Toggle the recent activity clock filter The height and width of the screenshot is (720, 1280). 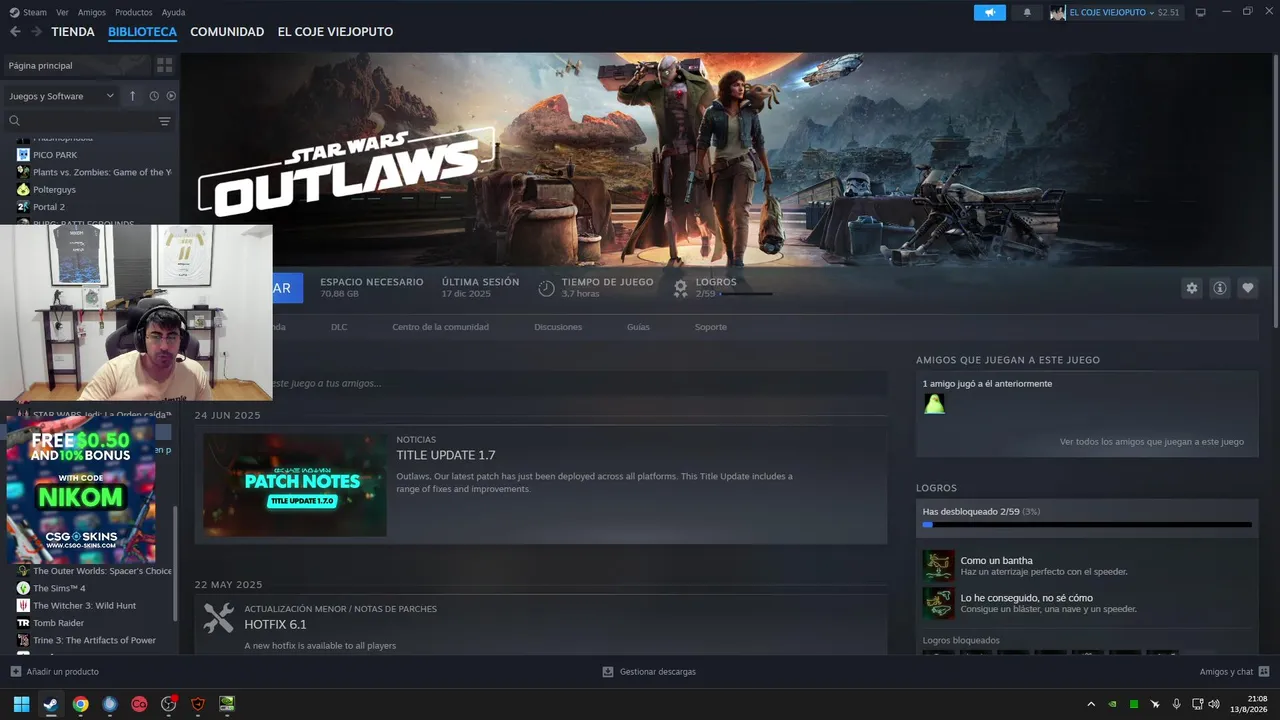(154, 96)
